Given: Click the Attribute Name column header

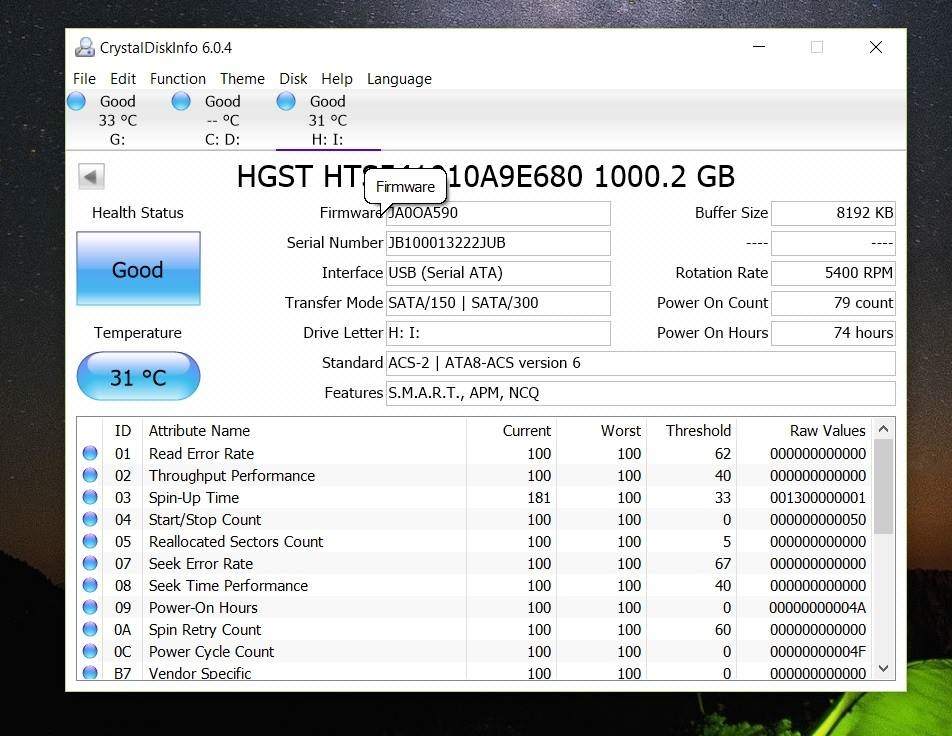Looking at the screenshot, I should point(304,431).
